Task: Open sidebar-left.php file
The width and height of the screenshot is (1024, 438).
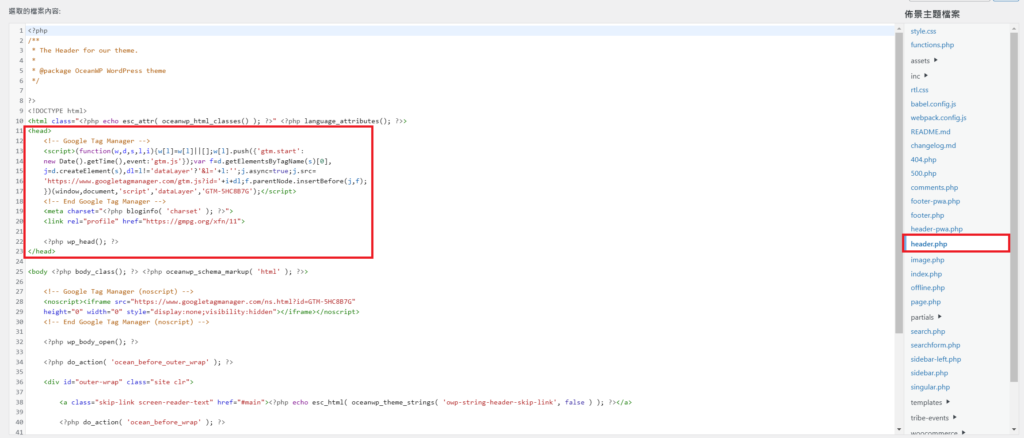Action: tap(936, 360)
